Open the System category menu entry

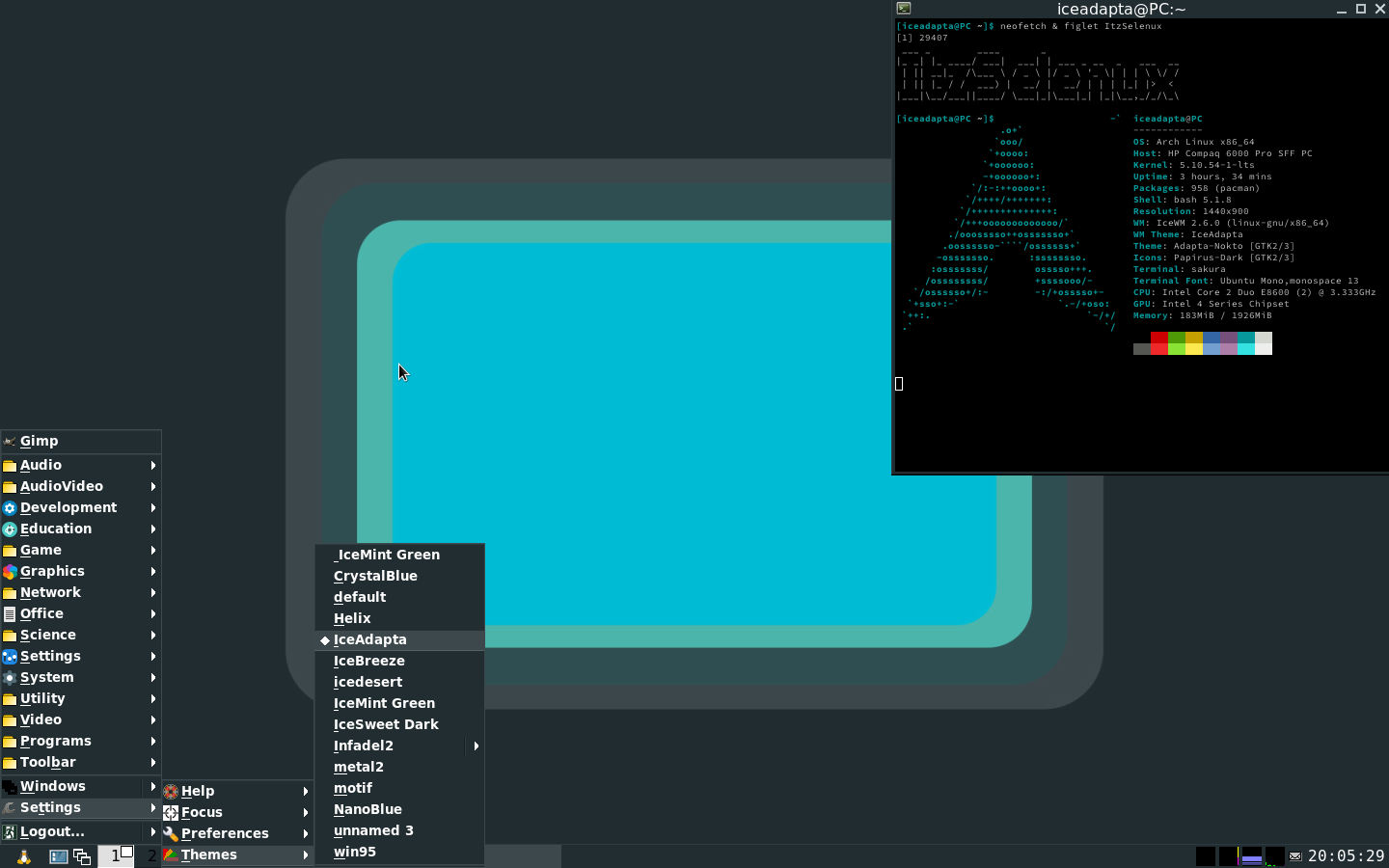(81, 677)
